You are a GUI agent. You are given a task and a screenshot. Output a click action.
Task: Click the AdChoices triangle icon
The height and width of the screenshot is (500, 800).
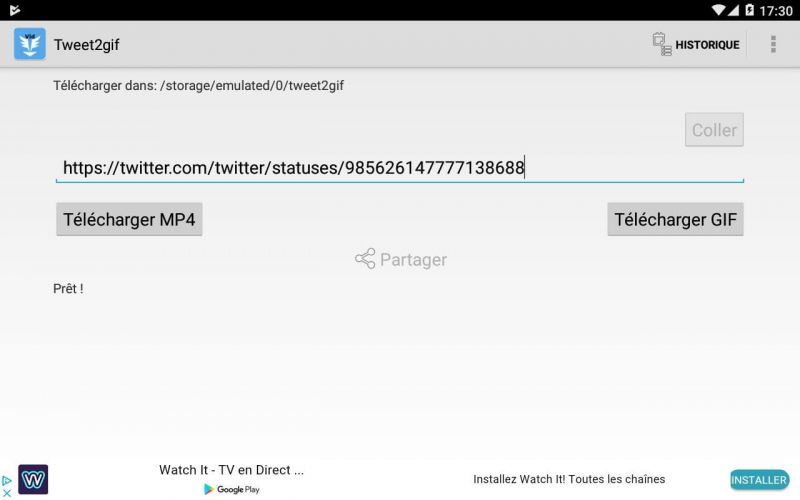[x=7, y=481]
